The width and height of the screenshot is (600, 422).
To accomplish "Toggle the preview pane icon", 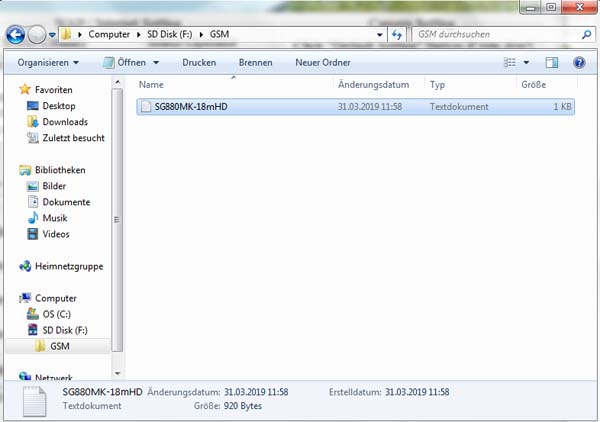I will point(551,62).
